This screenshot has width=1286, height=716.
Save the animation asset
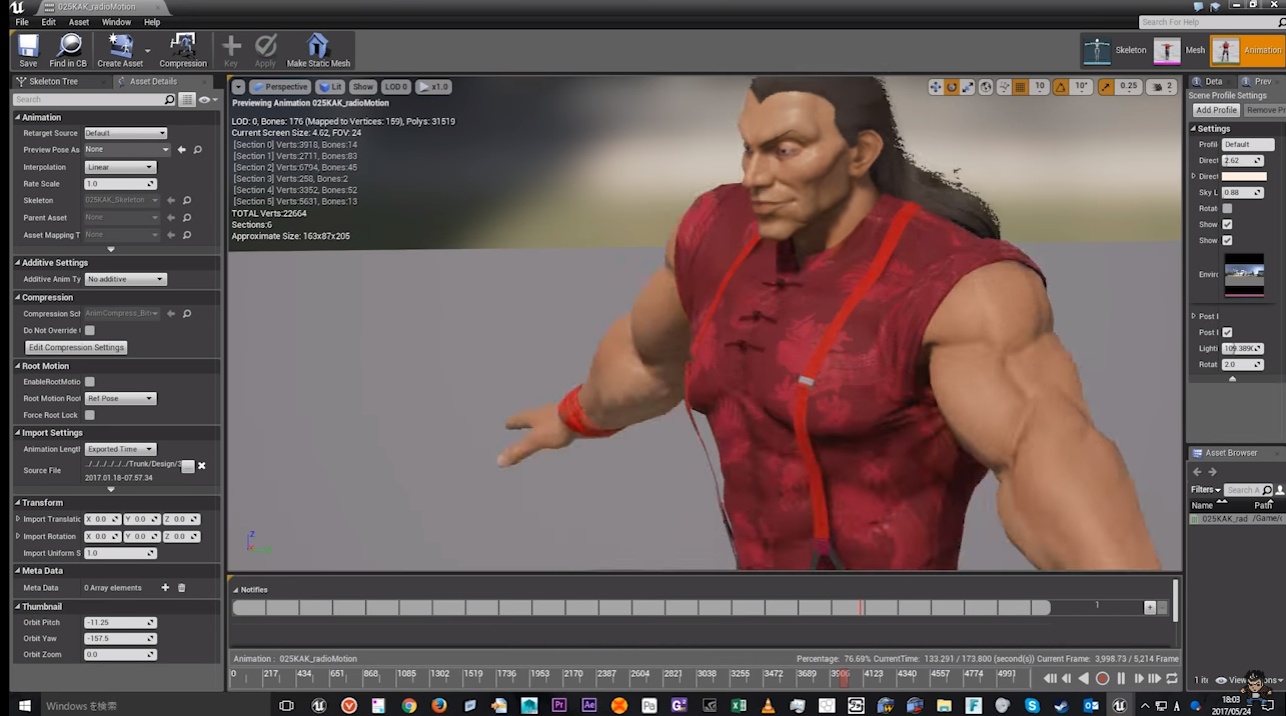(28, 50)
